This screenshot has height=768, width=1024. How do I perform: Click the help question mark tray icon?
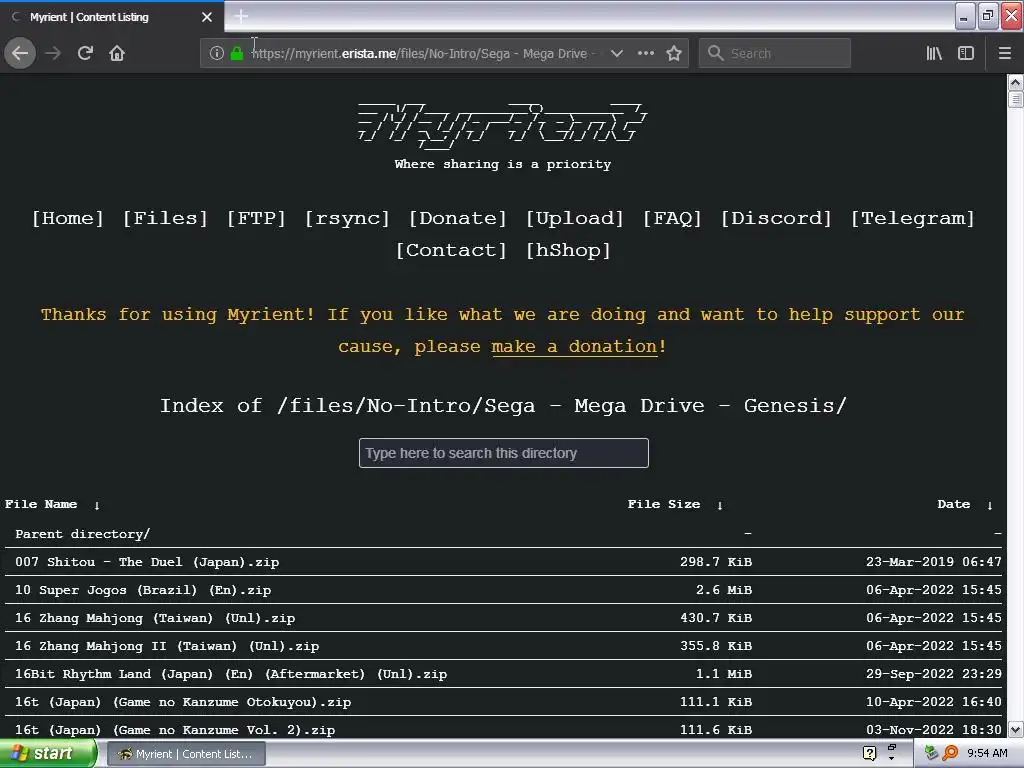coord(869,754)
